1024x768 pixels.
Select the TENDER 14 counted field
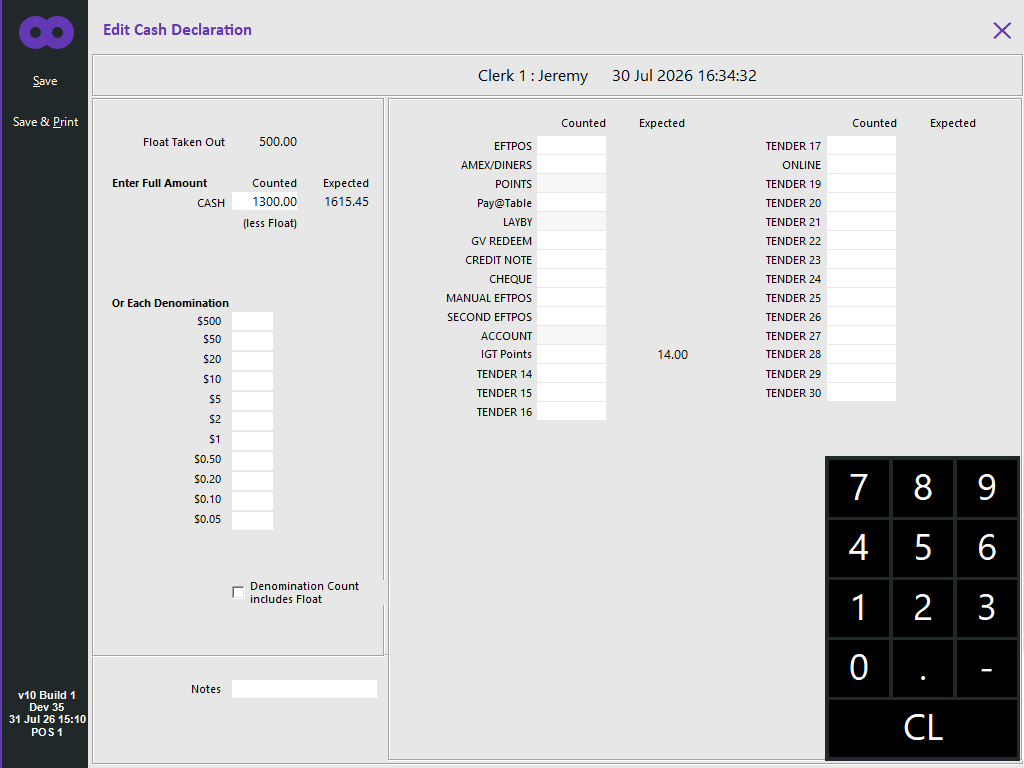[x=571, y=374]
